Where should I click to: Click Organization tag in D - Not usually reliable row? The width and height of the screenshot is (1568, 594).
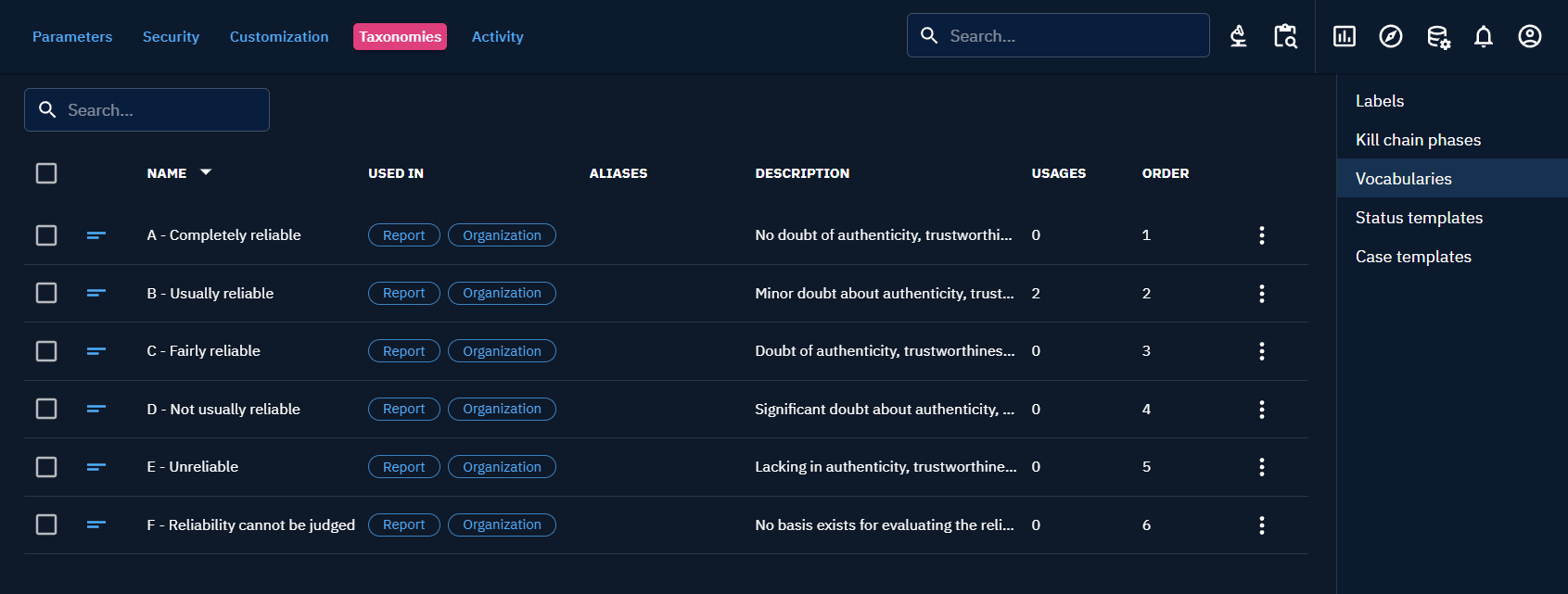click(x=502, y=409)
